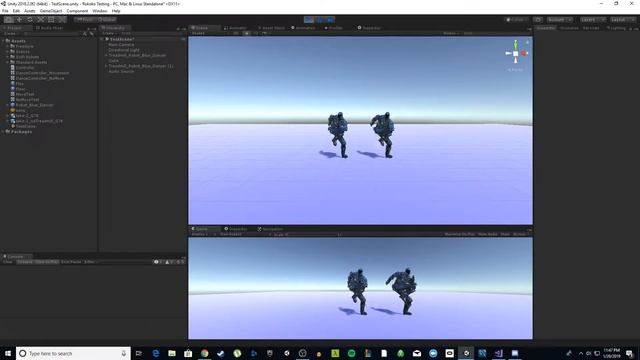Switch to the Audio Mixer tab
The width and height of the screenshot is (640, 360).
50,28
